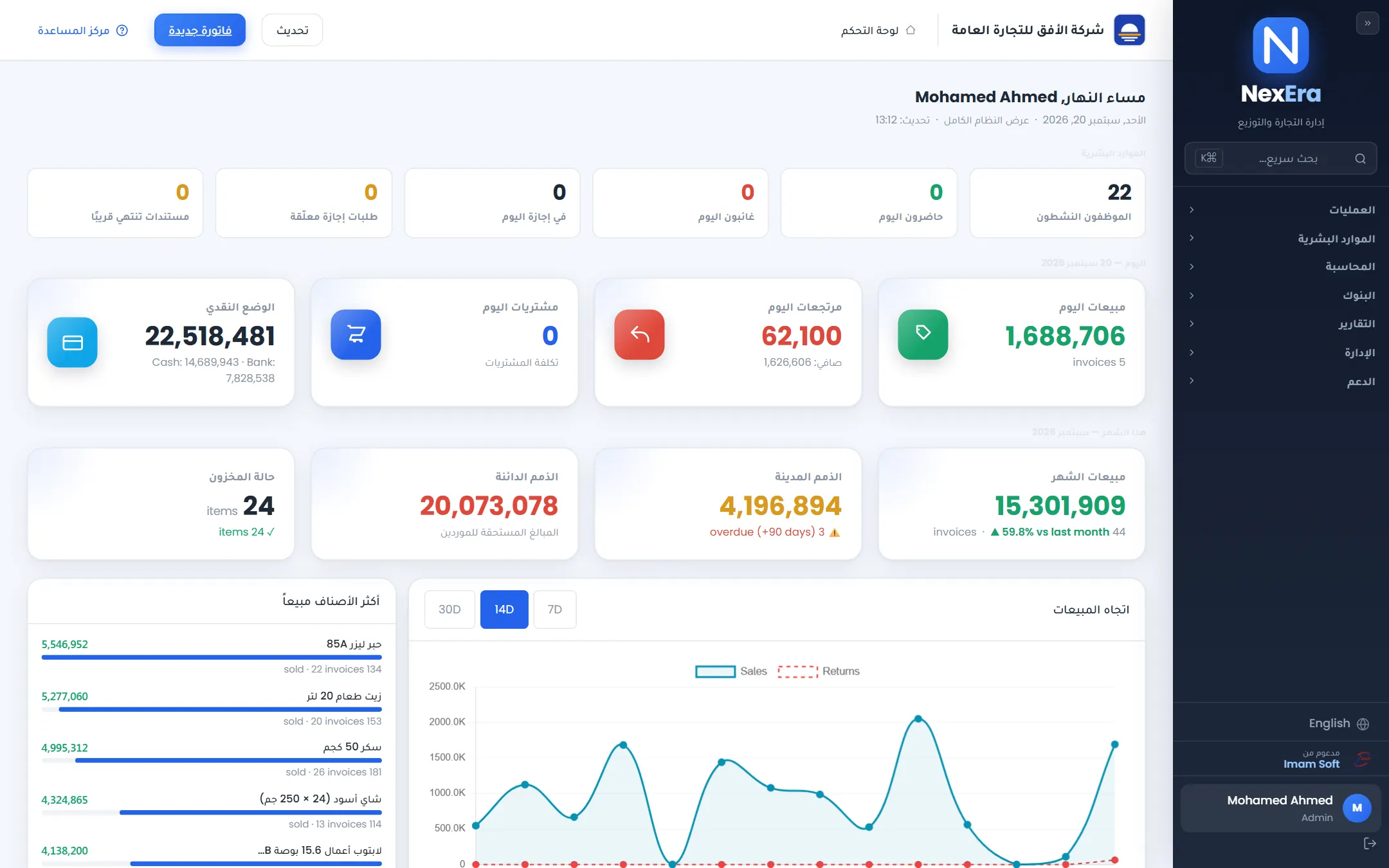The image size is (1389, 868).
Task: Expand the الموارد البشرية sidebar section
Action: coord(1281,239)
